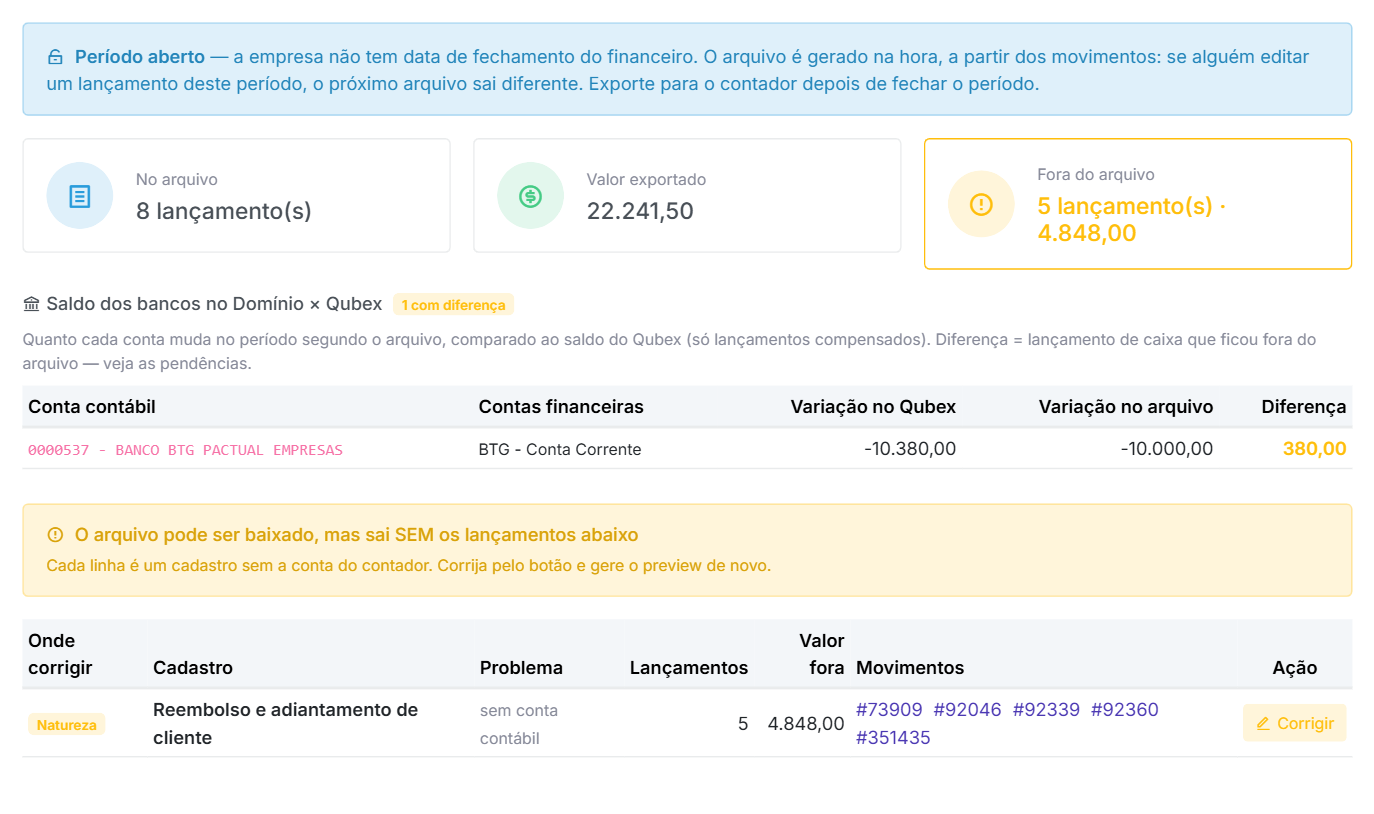This screenshot has height=814, width=1374.
Task: Click 'Diferença' column header
Action: point(1304,407)
